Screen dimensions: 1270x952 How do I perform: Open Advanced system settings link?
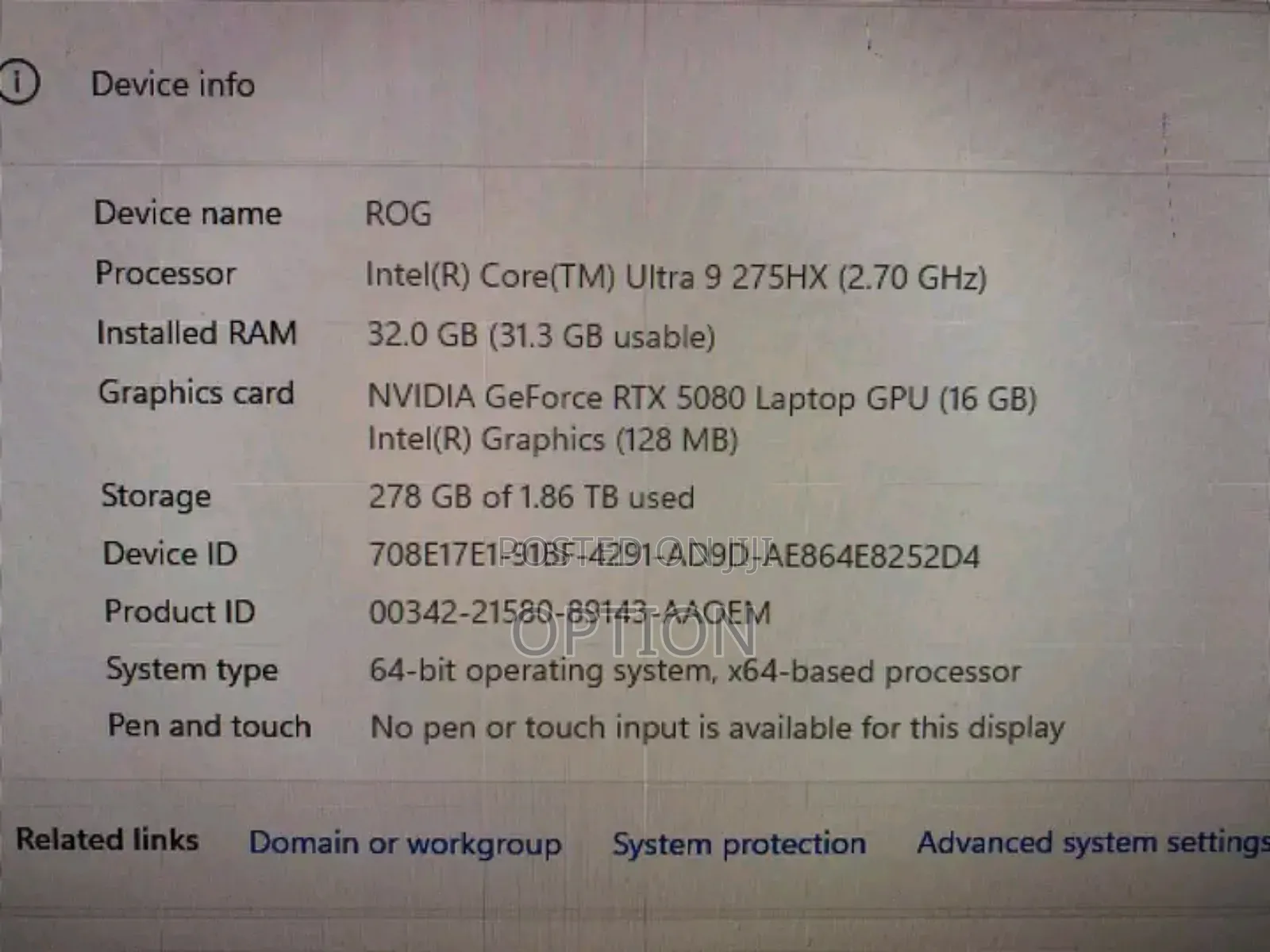point(1093,843)
